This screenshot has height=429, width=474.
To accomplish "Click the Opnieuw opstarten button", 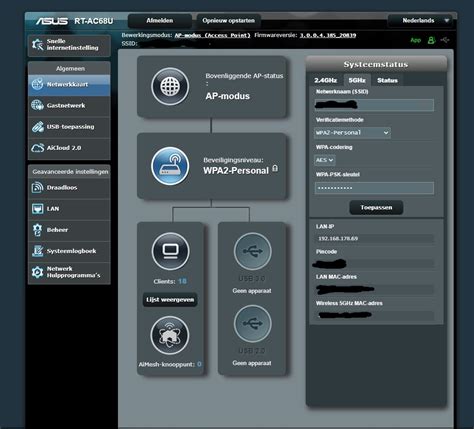I will coord(228,21).
